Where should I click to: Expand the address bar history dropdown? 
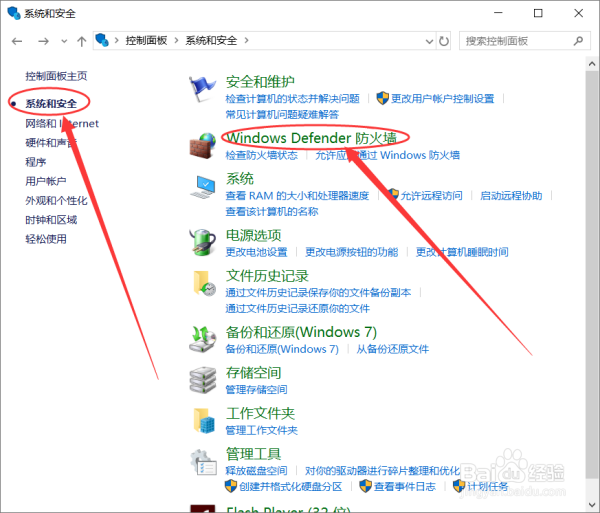(x=429, y=41)
